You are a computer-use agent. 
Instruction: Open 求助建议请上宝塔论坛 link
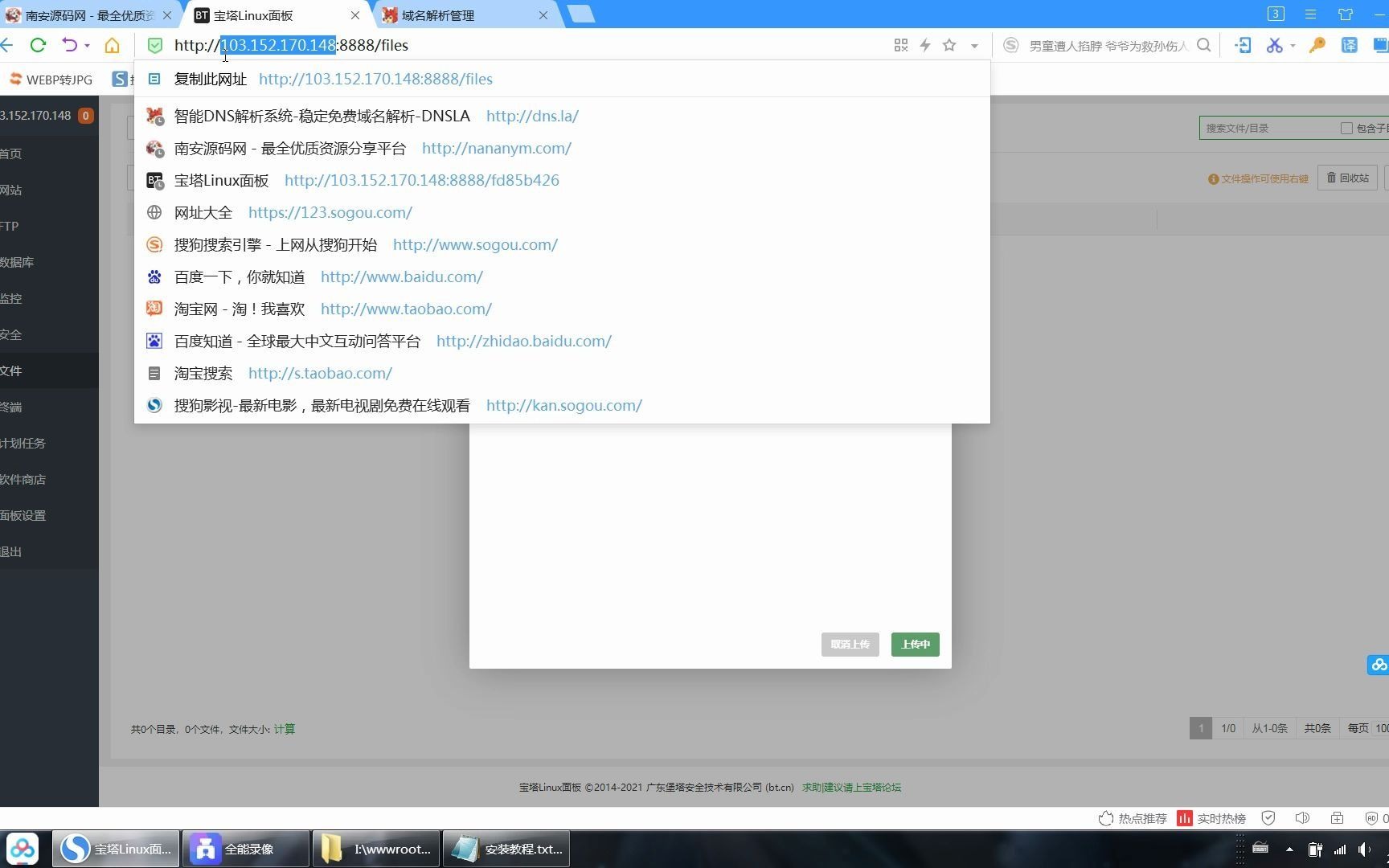[x=851, y=787]
